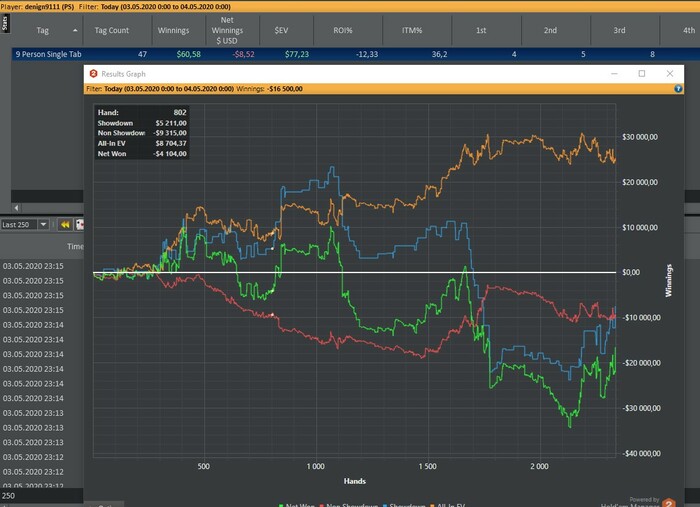Click the tag count cell 47
The height and width of the screenshot is (507, 700).
tap(142, 54)
